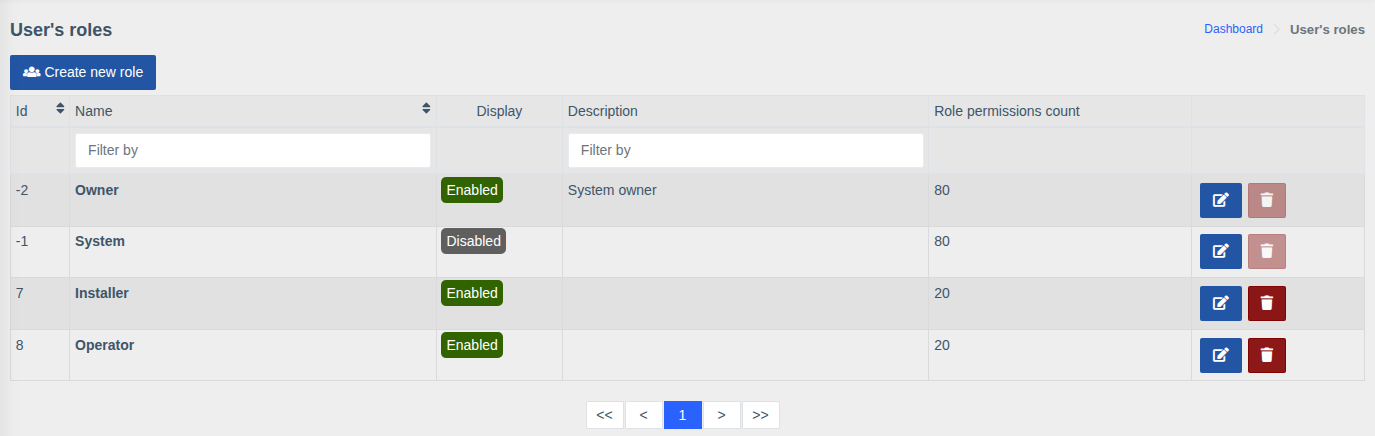Image resolution: width=1375 pixels, height=436 pixels.
Task: Delete the Operator role
Action: coord(1267,355)
